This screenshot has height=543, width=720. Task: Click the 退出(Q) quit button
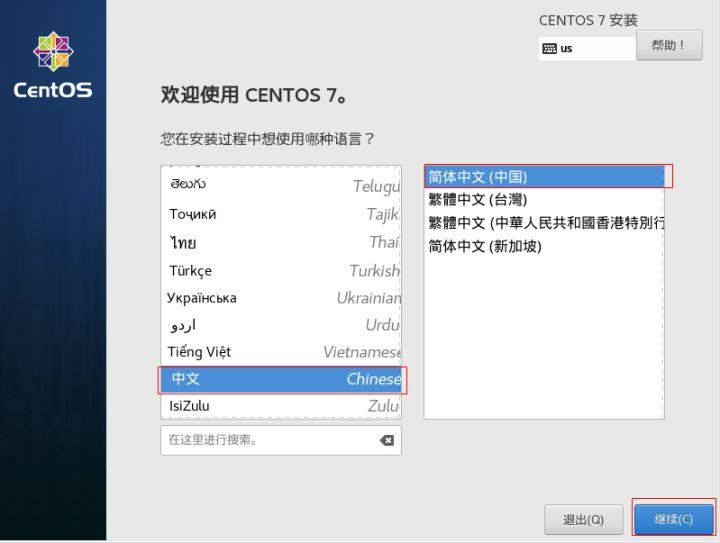(x=583, y=519)
